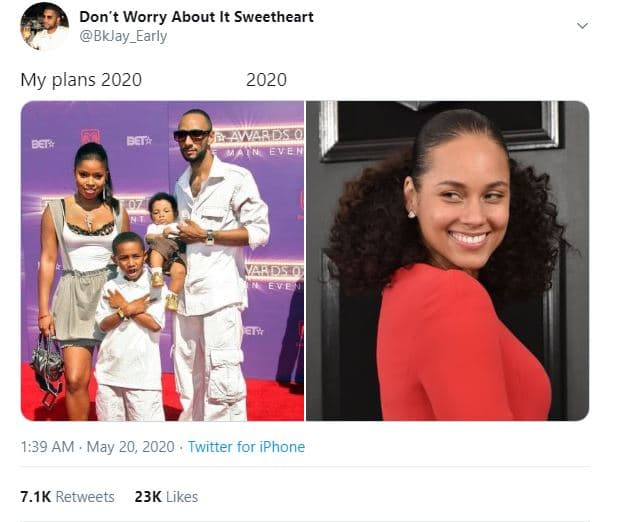Expand the tweet options chevron
The image size is (622, 522).
tap(582, 26)
